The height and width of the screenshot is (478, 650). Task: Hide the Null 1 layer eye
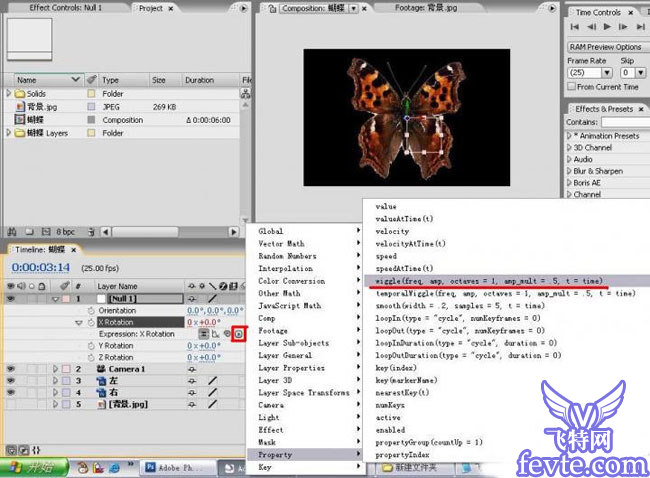pos(11,298)
